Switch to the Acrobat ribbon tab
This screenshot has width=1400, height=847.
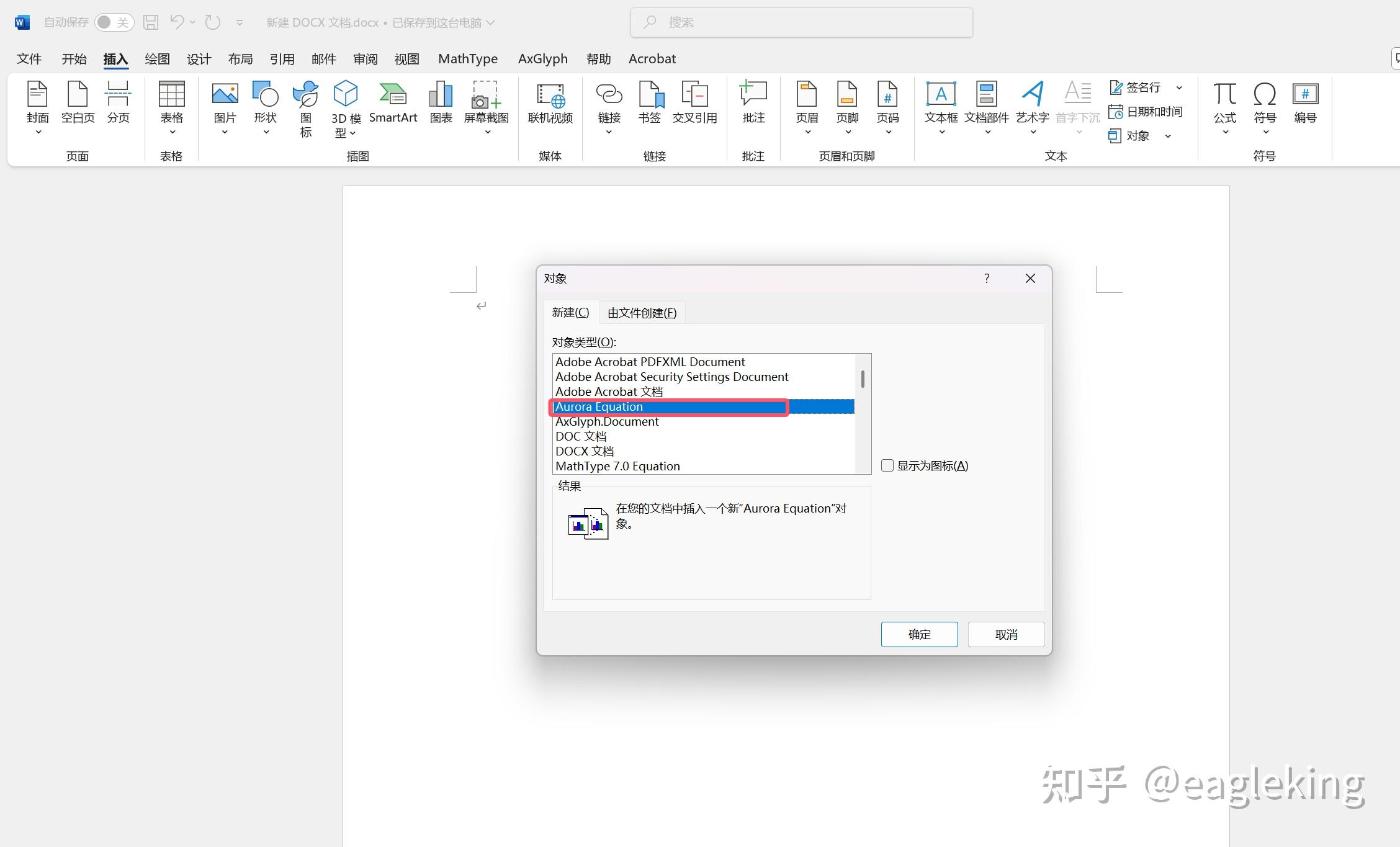coord(652,59)
